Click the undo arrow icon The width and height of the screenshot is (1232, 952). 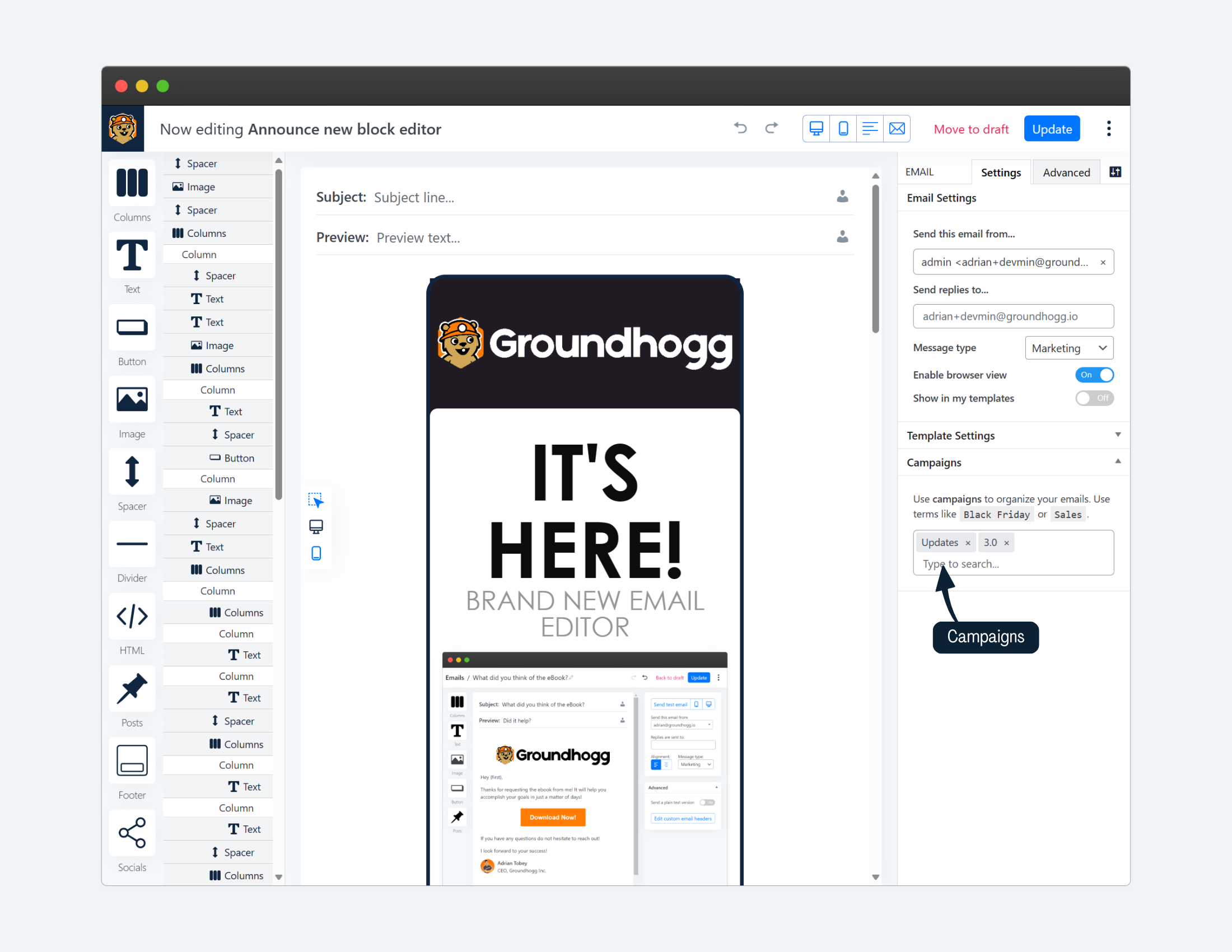740,129
